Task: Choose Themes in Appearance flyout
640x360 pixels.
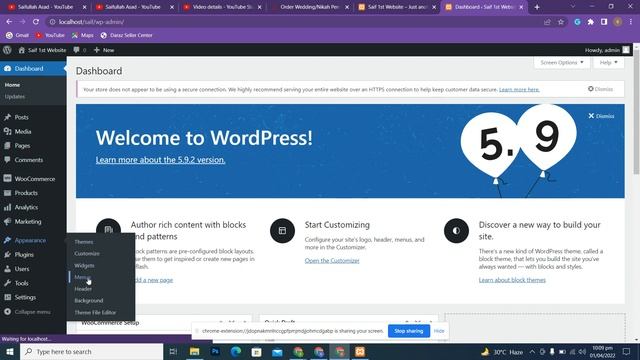Action: coord(84,242)
